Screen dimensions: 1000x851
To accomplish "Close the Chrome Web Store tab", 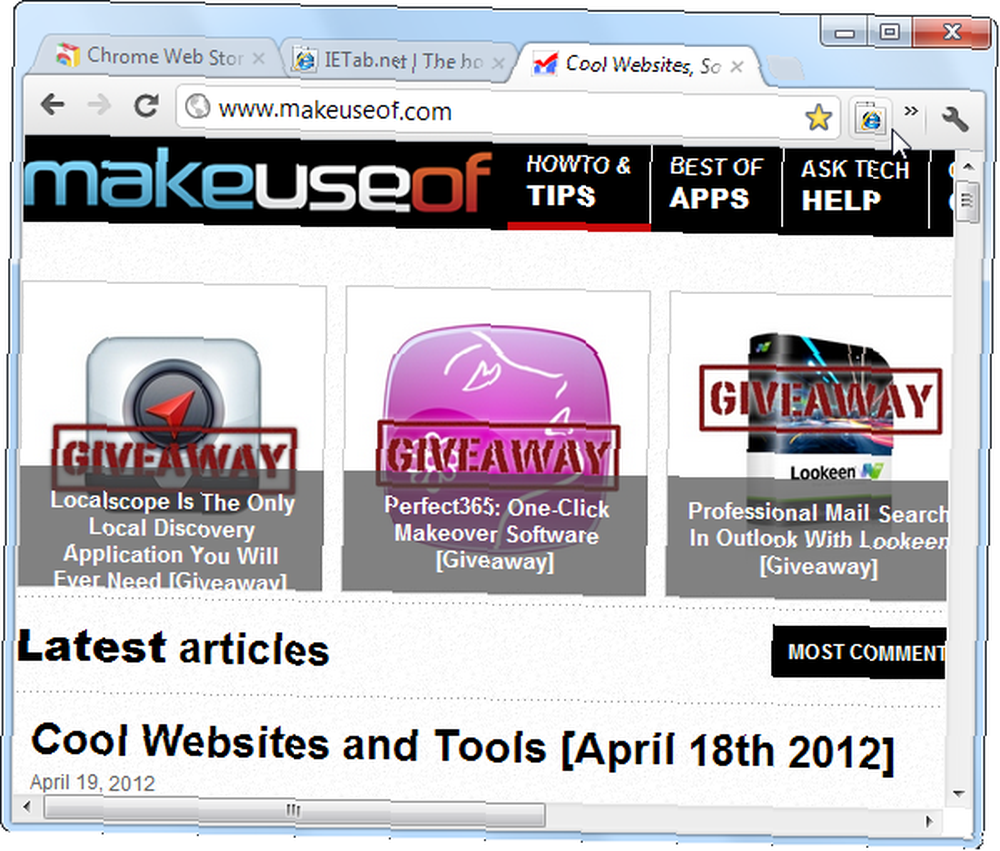I will pyautogui.click(x=258, y=59).
